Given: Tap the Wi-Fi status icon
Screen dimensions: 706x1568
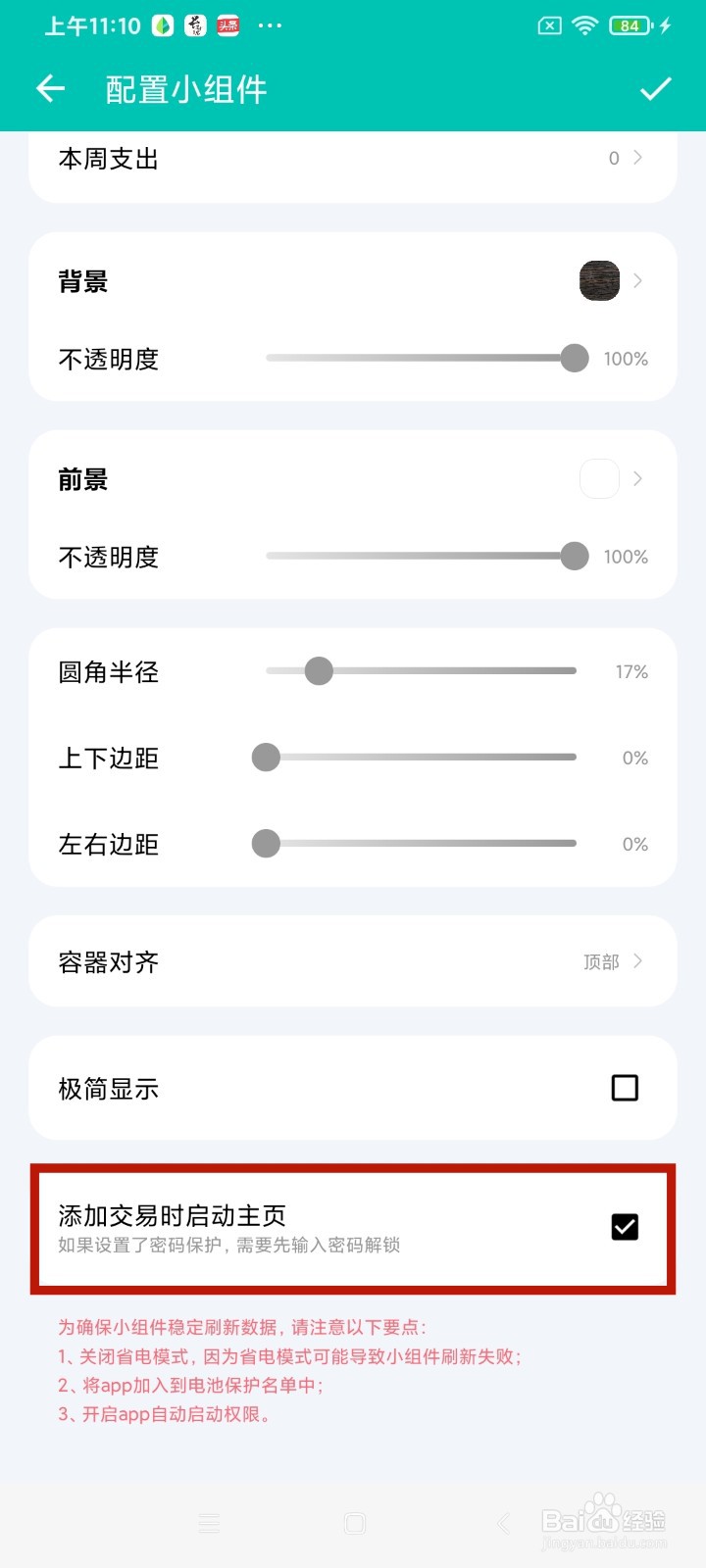Looking at the screenshot, I should (x=585, y=26).
